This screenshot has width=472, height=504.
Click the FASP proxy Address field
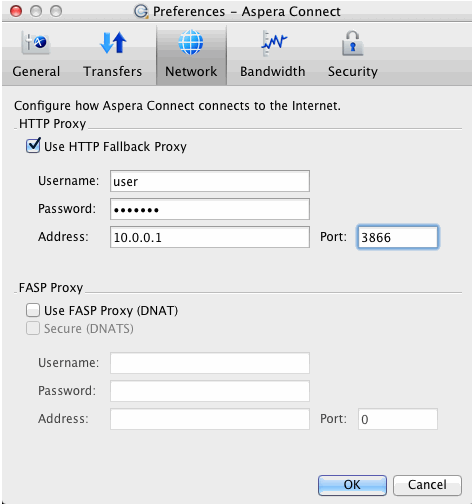click(x=210, y=419)
